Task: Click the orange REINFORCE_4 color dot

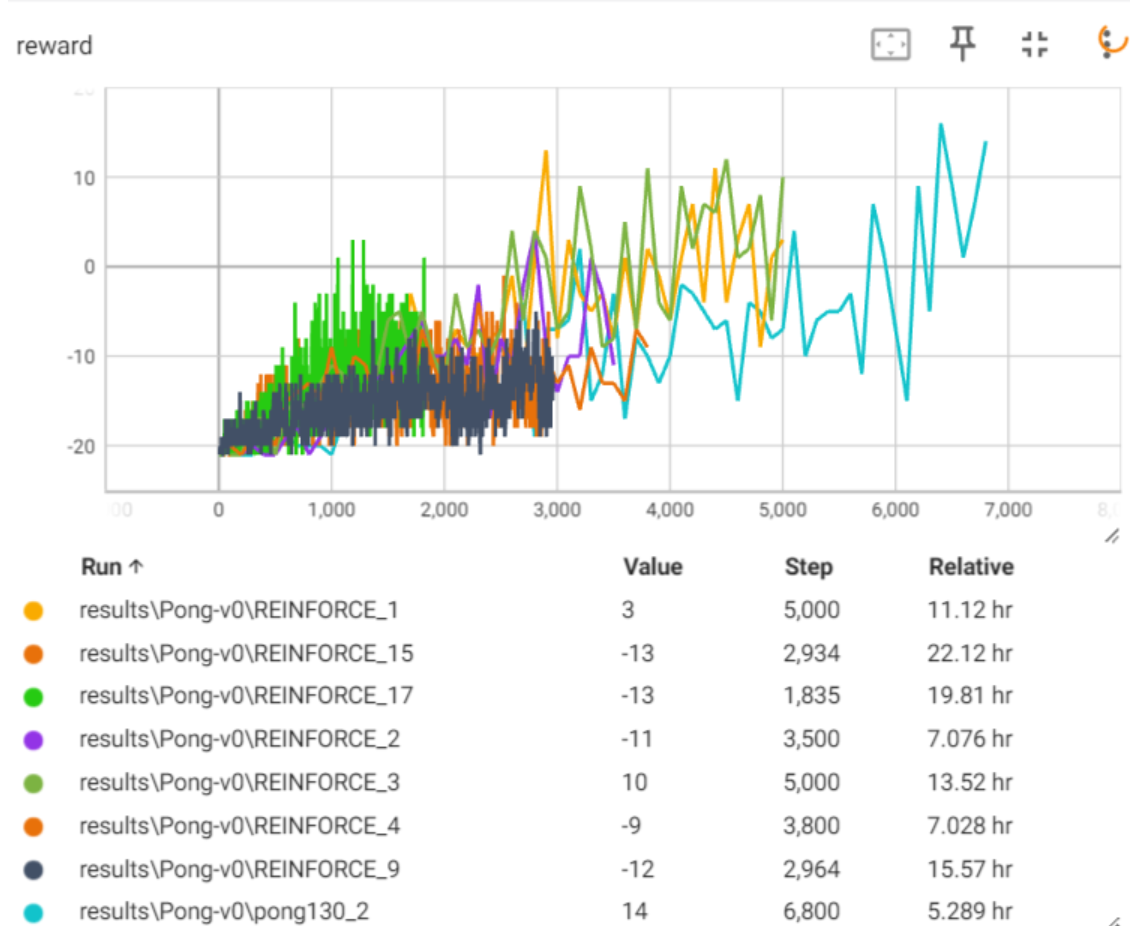Action: (x=33, y=827)
